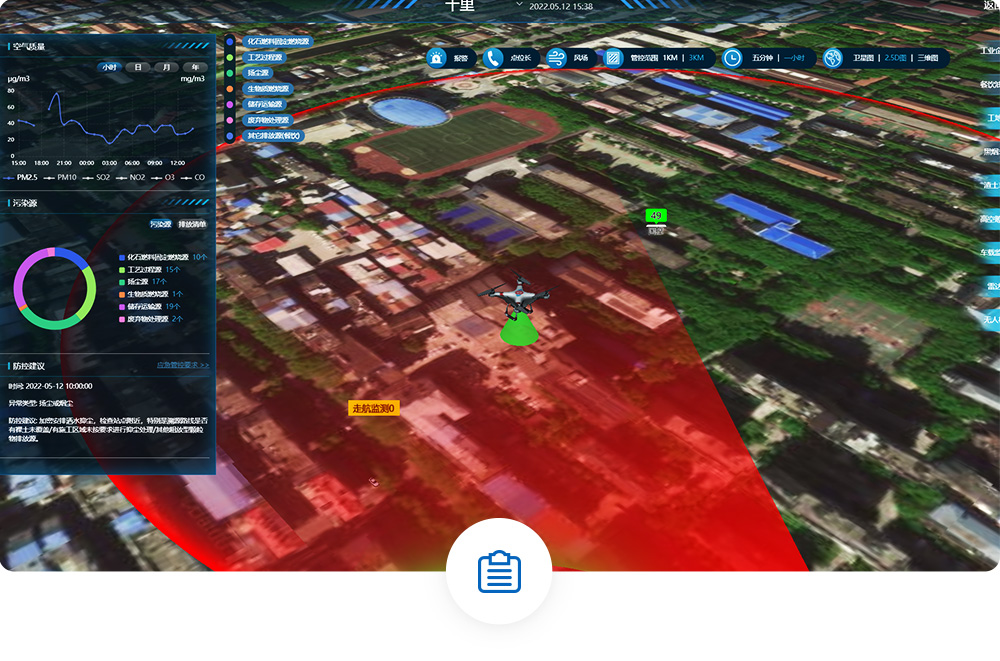
Task: Toggle the 生物质燃烧源 source filter
Action: click(x=268, y=89)
